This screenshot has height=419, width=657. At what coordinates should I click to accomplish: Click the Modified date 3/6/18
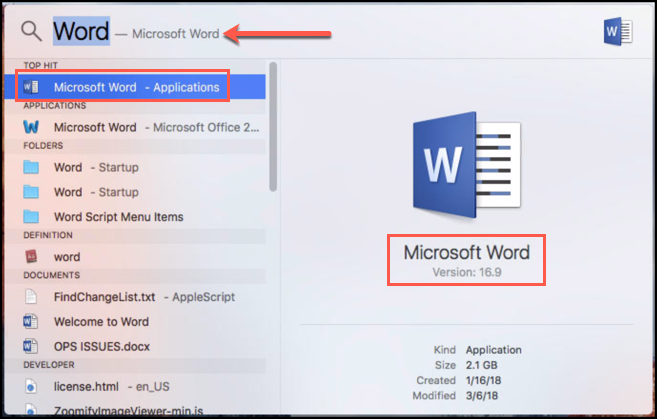click(482, 396)
